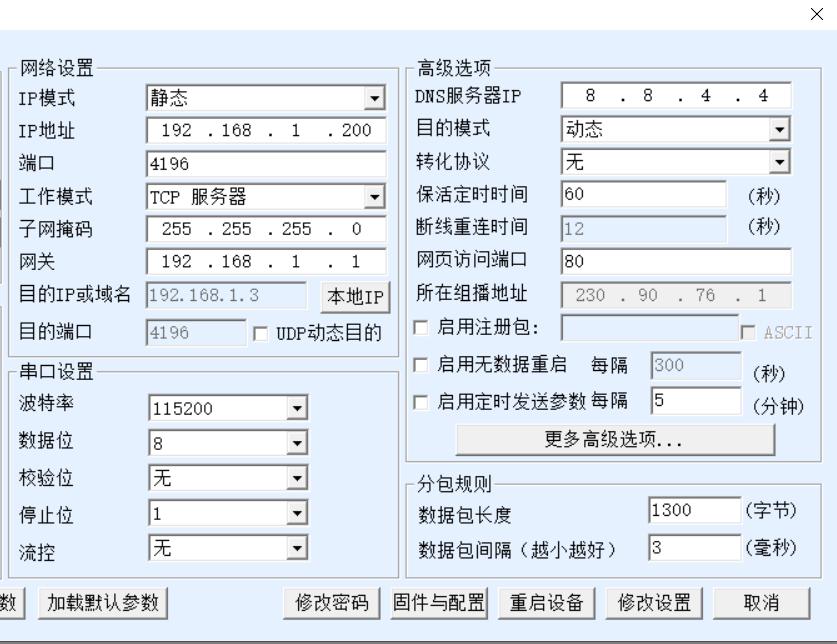
Task: Click the 端口 input field
Action: click(x=265, y=164)
